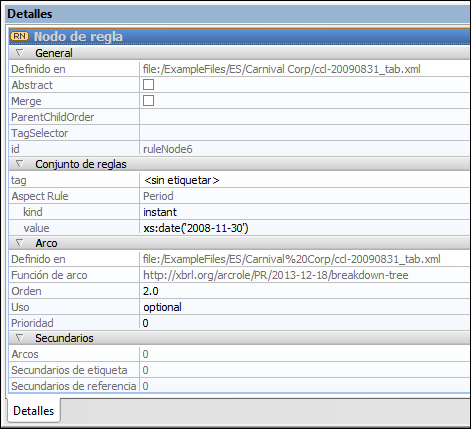Edit the Orden value 2.0

[151, 291]
